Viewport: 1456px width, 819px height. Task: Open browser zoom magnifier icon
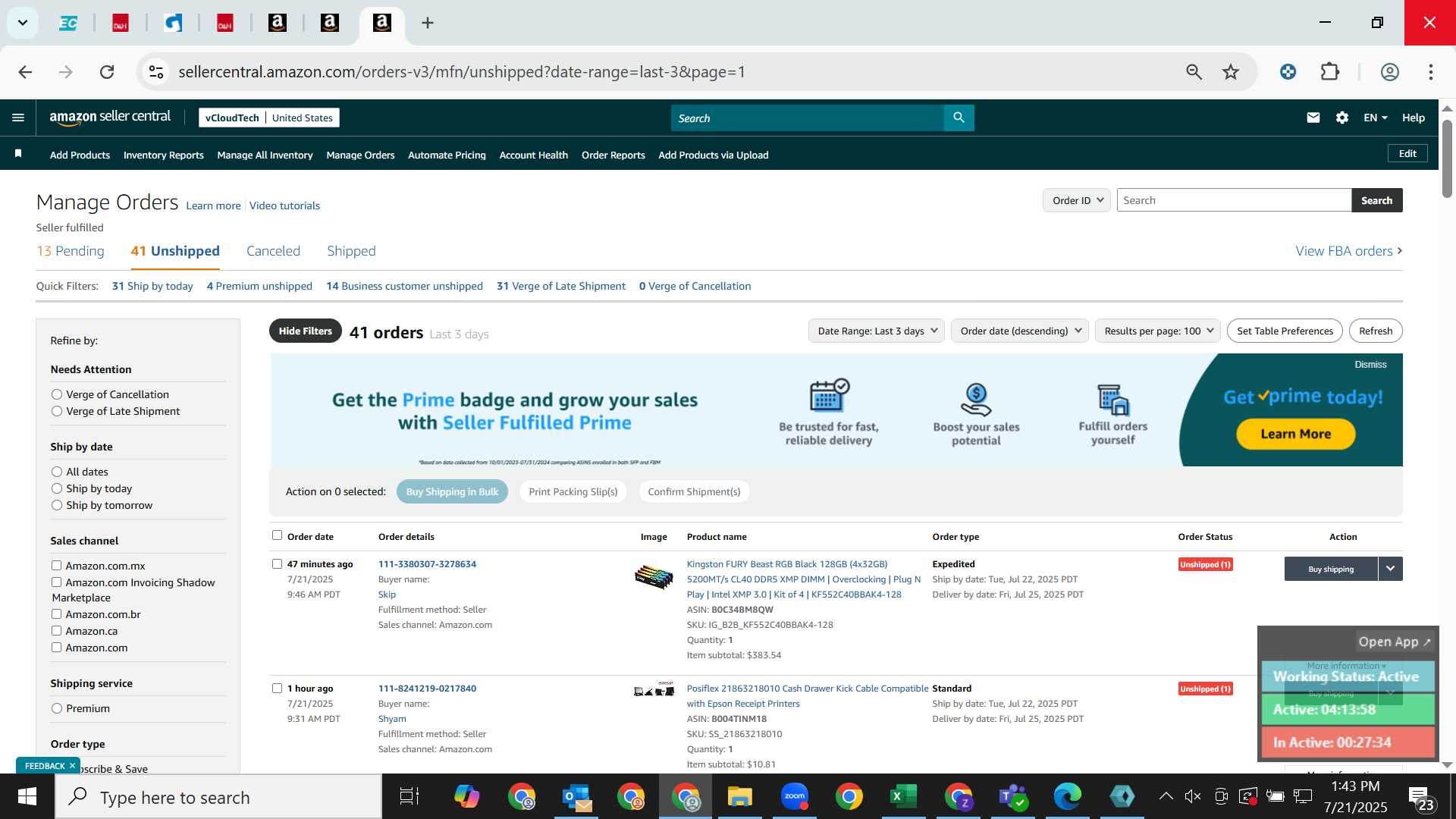coord(1194,72)
